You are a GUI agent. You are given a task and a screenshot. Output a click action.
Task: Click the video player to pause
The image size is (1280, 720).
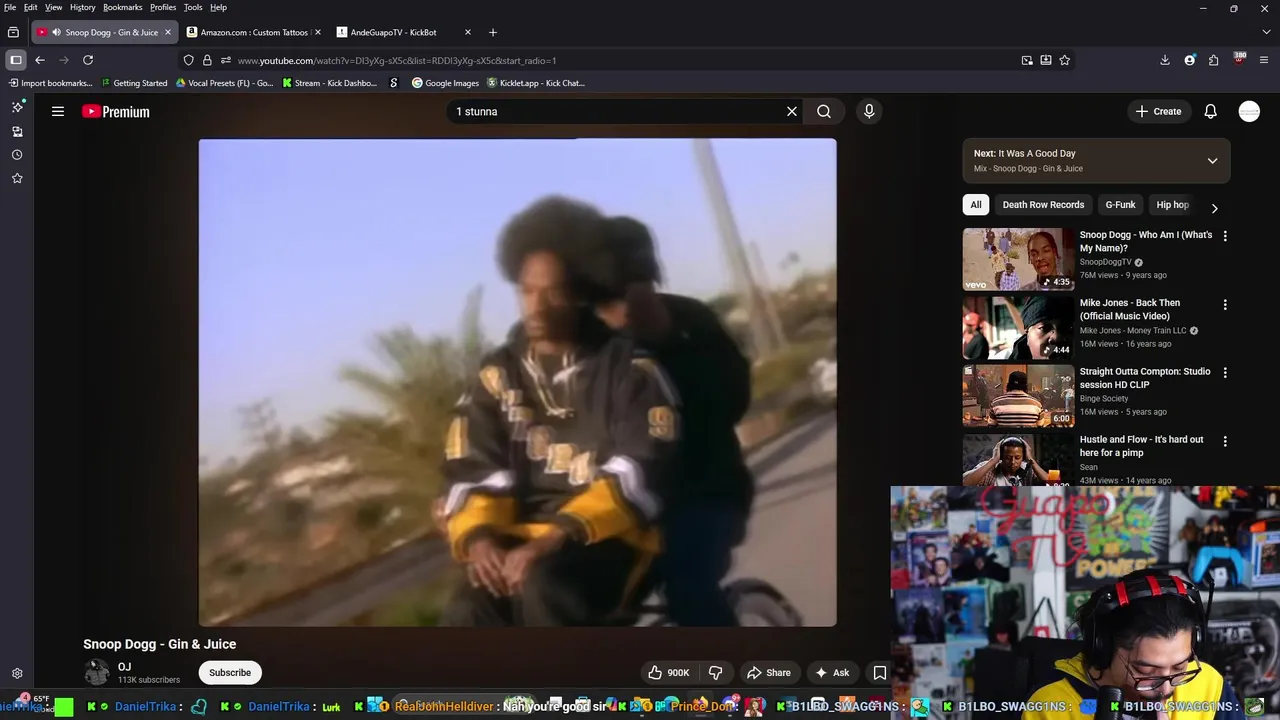517,382
